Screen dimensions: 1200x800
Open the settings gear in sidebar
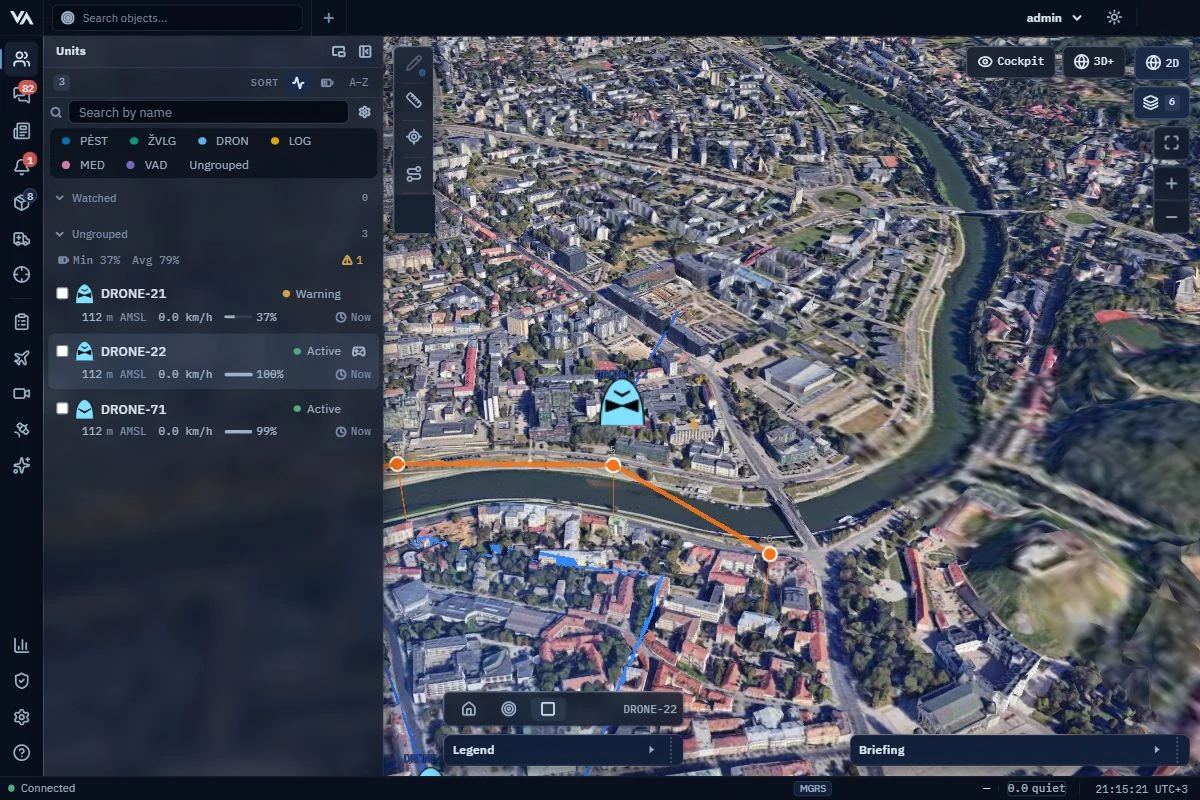pyautogui.click(x=22, y=717)
